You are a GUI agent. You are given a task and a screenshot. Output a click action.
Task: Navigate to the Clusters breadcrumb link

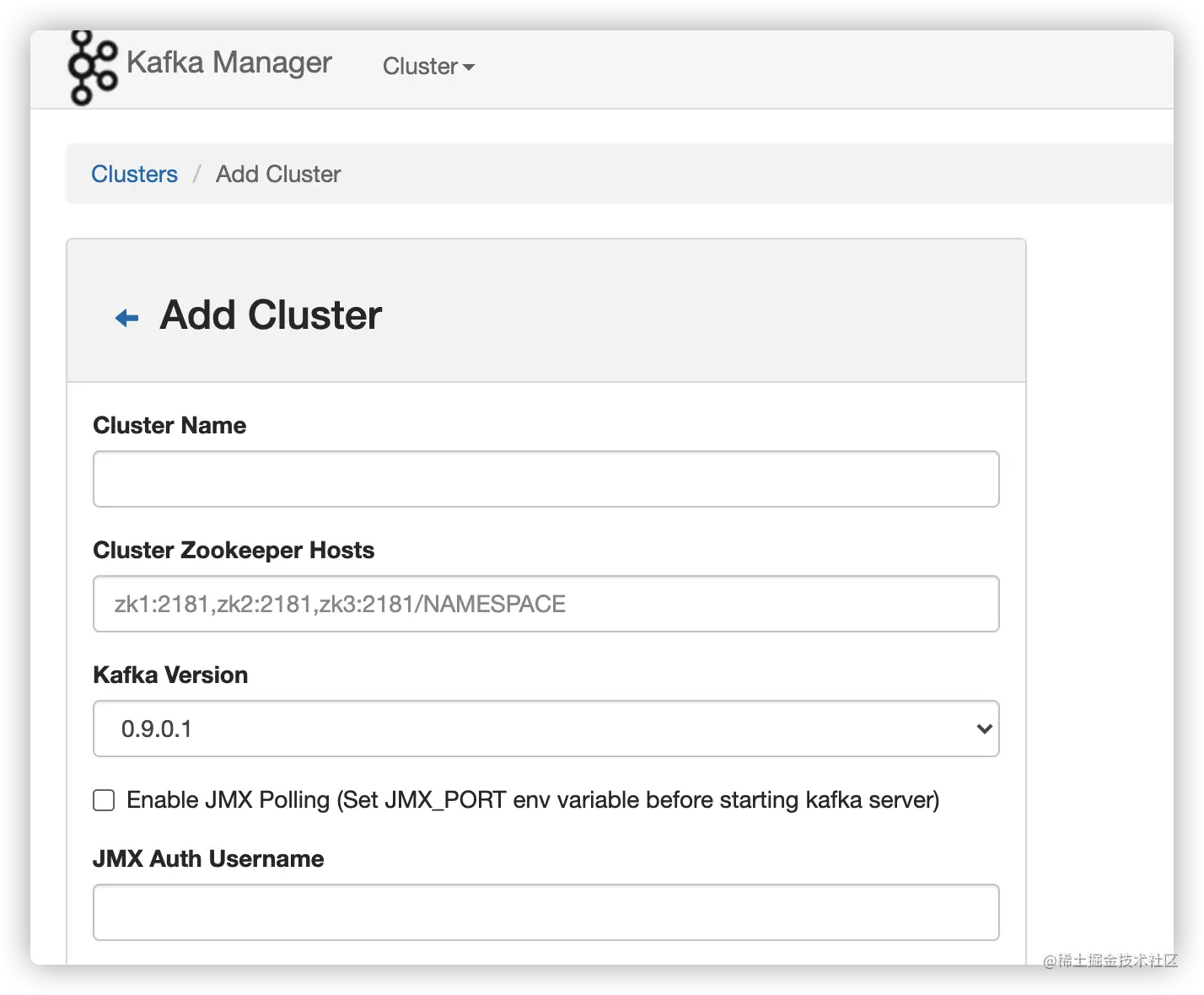click(x=134, y=174)
